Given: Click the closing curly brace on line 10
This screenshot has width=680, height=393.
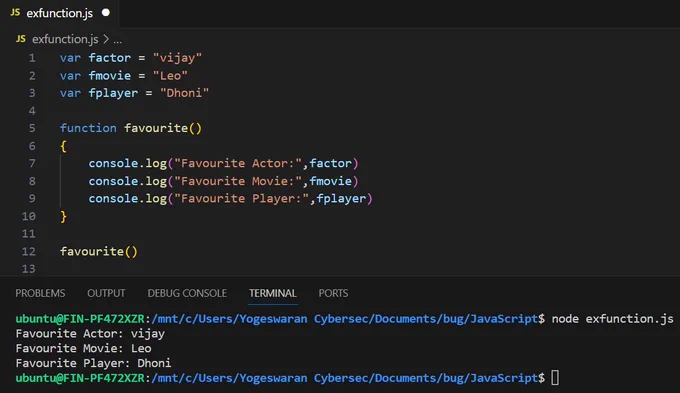Looking at the screenshot, I should (x=63, y=216).
